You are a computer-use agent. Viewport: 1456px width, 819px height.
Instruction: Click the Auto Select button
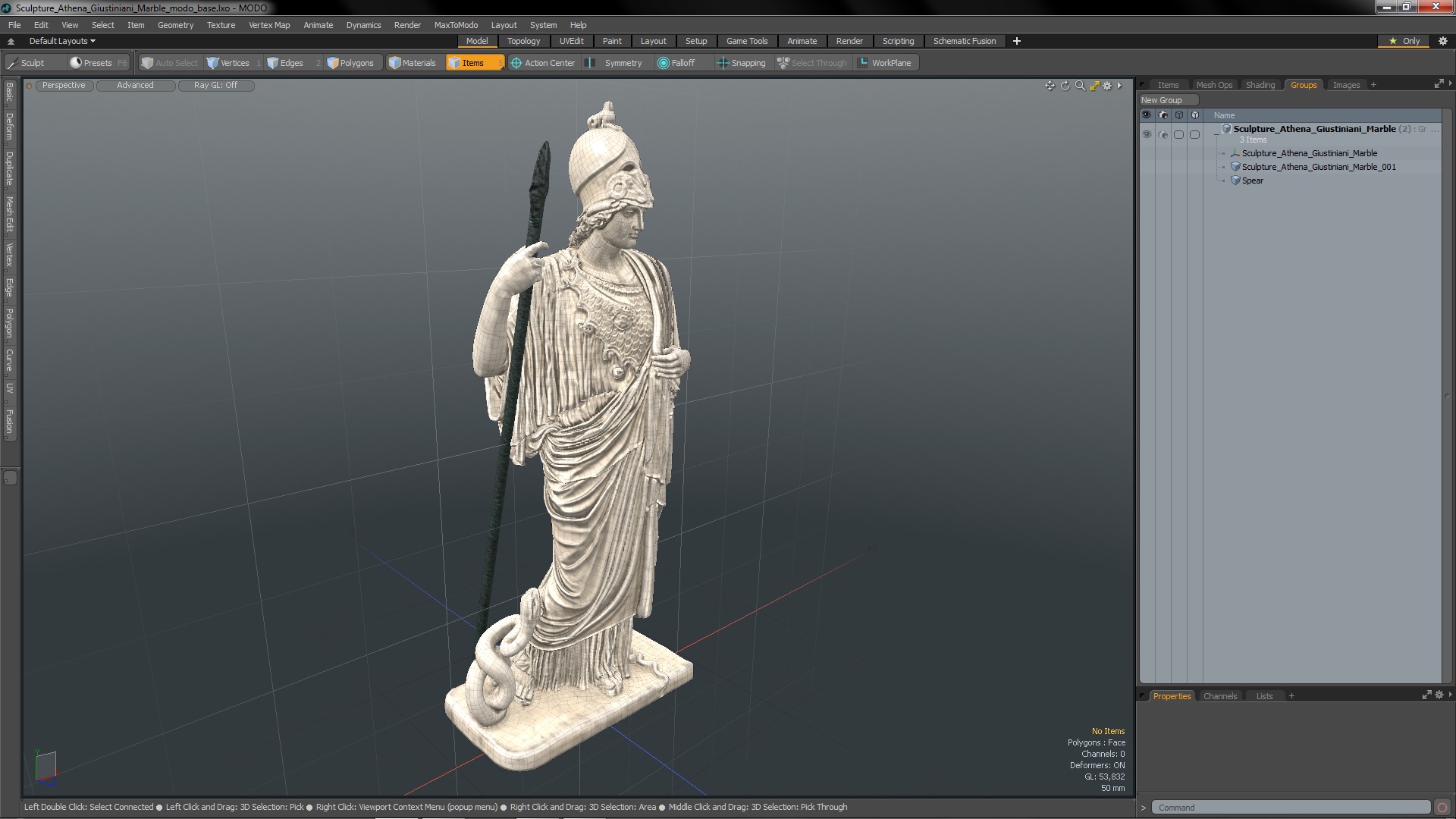(169, 63)
